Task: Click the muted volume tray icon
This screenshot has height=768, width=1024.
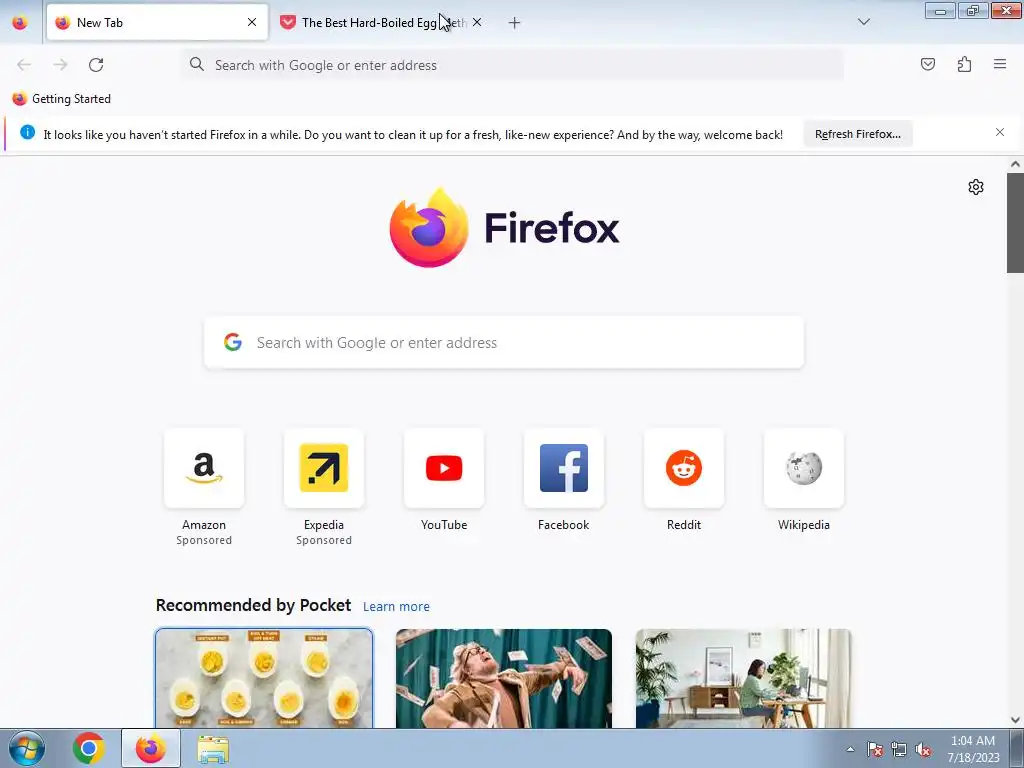Action: (x=923, y=750)
